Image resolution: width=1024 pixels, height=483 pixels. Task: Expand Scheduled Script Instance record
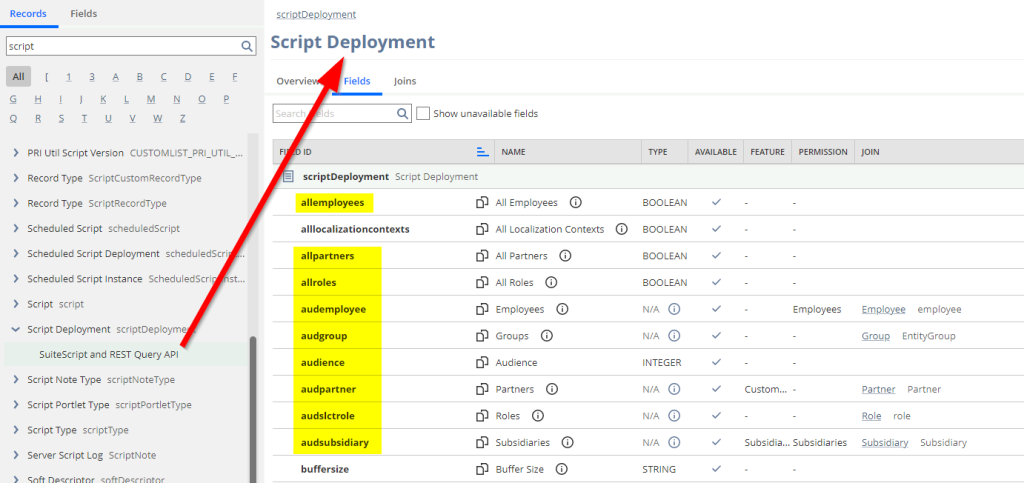16,279
